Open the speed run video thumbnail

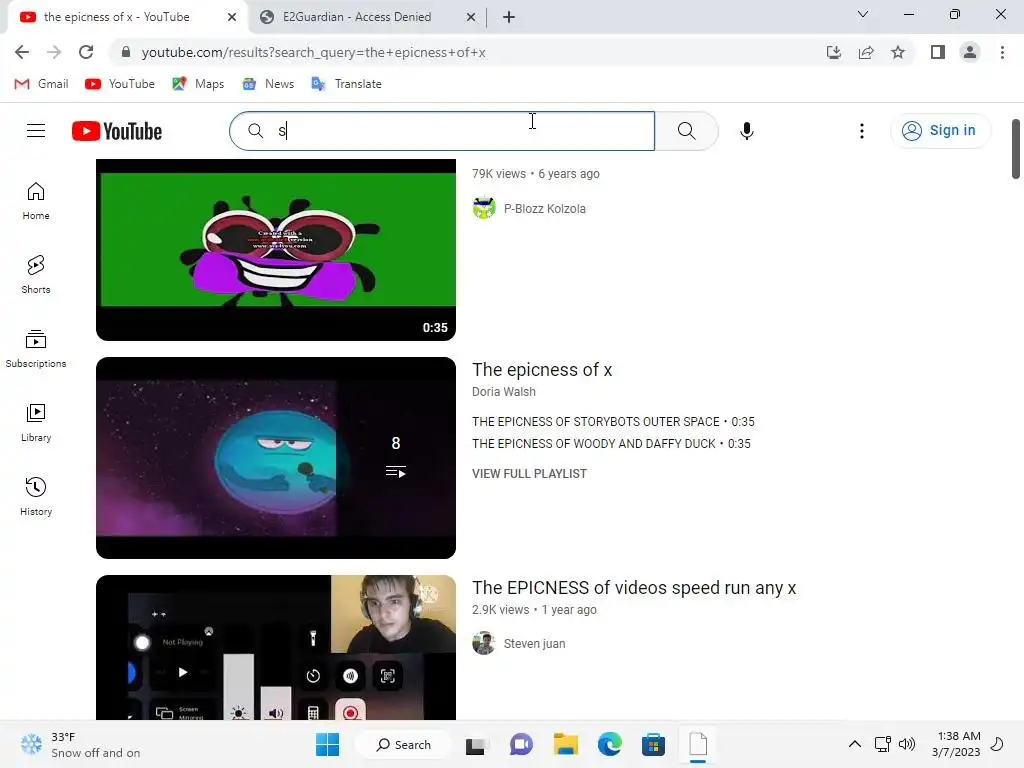coord(276,647)
